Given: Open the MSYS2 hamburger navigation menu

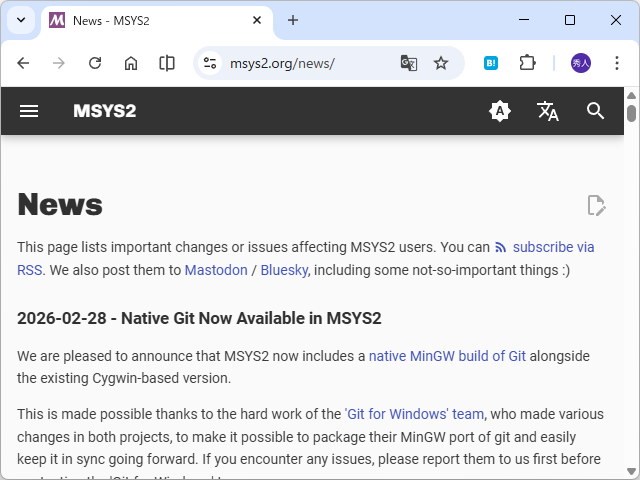Looking at the screenshot, I should pyautogui.click(x=29, y=111).
